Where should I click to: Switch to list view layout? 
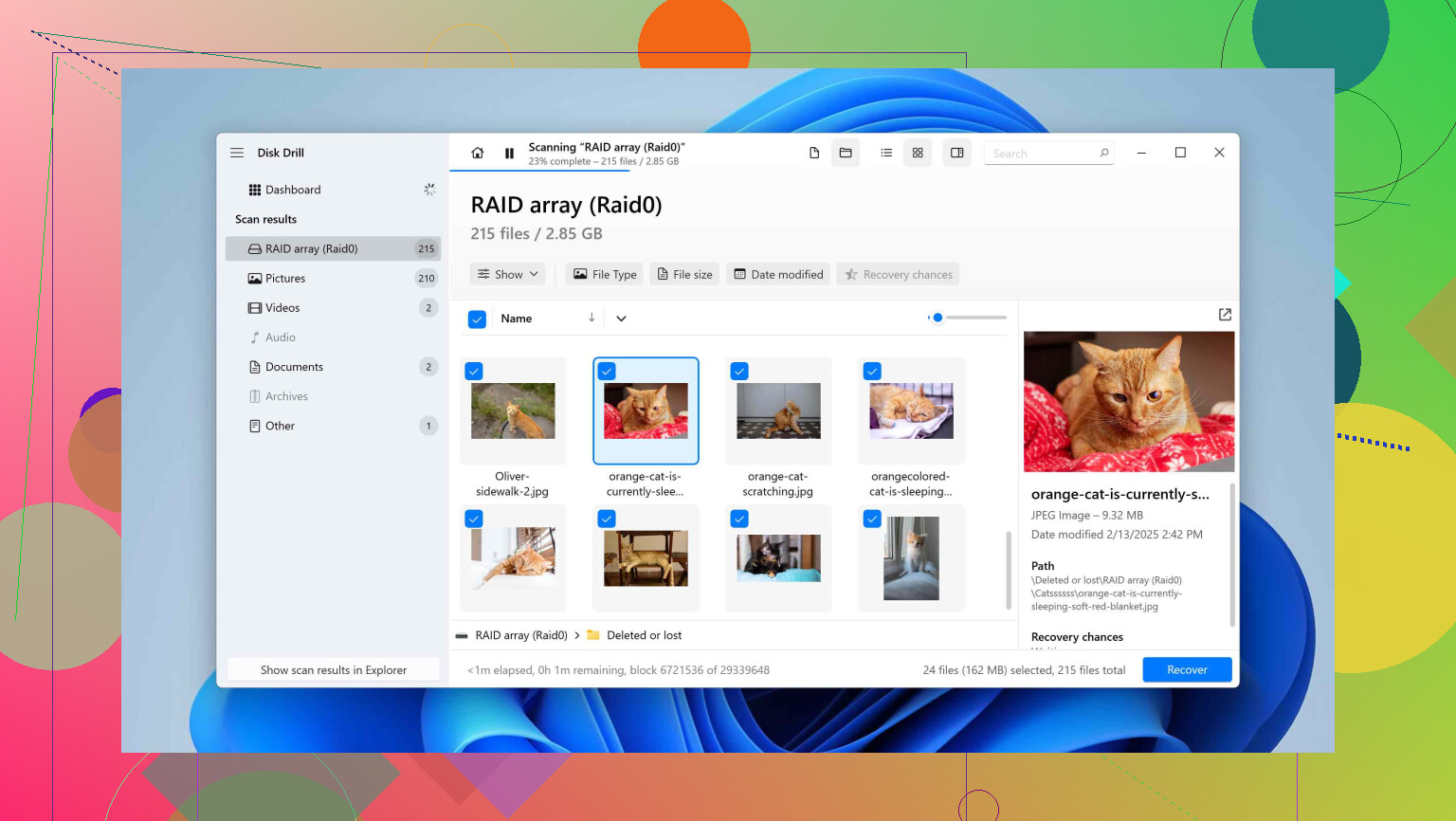tap(886, 153)
